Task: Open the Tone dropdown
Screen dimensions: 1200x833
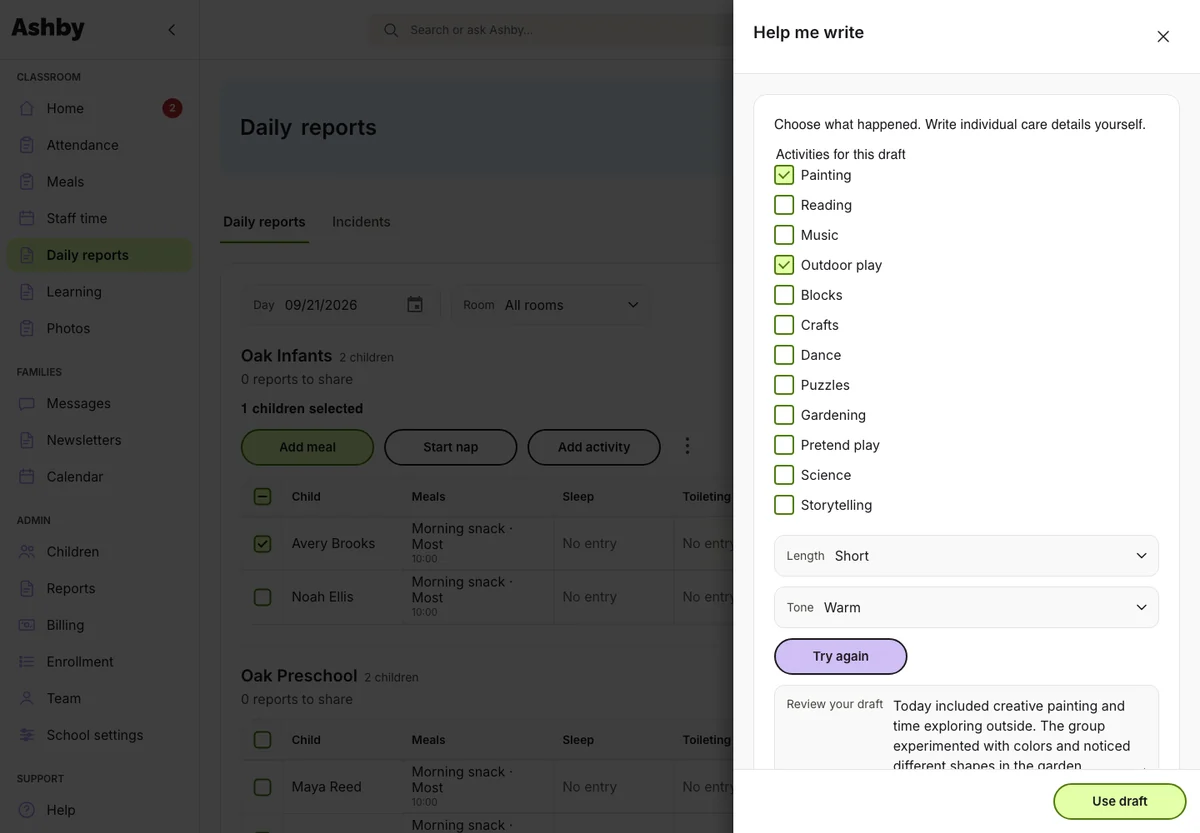Action: point(966,607)
